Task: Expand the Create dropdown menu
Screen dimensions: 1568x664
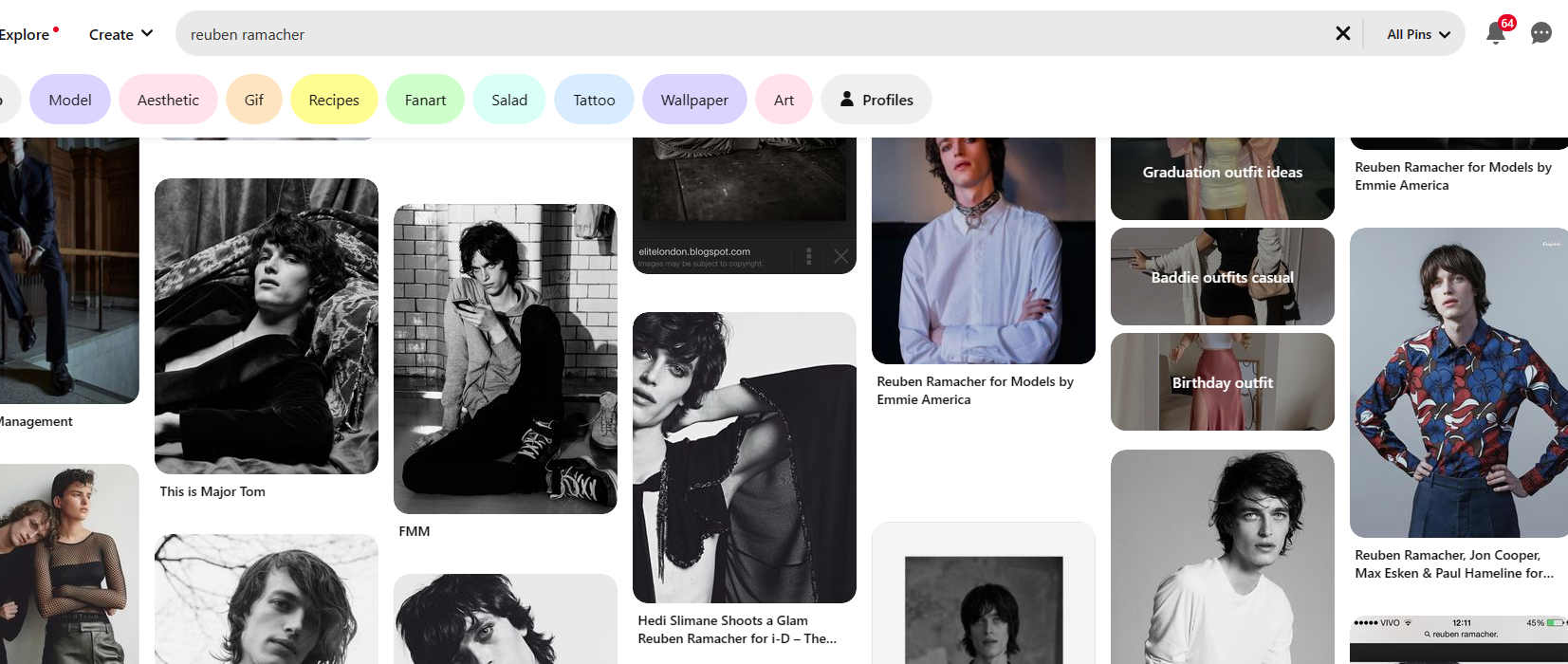Action: tap(120, 34)
